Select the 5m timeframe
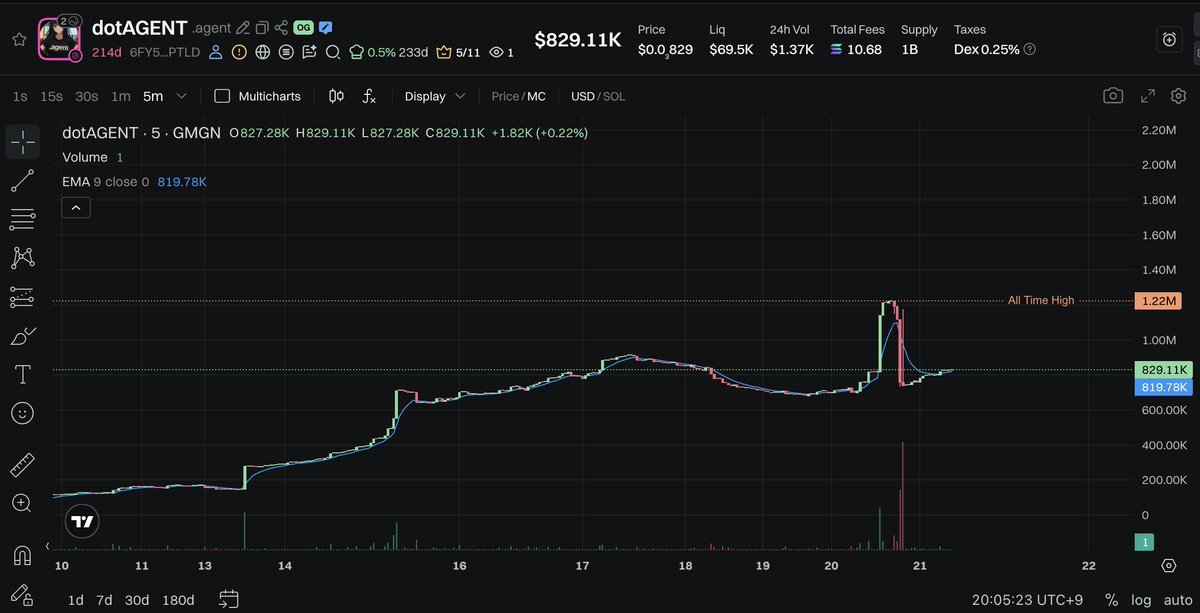Image resolution: width=1200 pixels, height=613 pixels. click(x=153, y=96)
